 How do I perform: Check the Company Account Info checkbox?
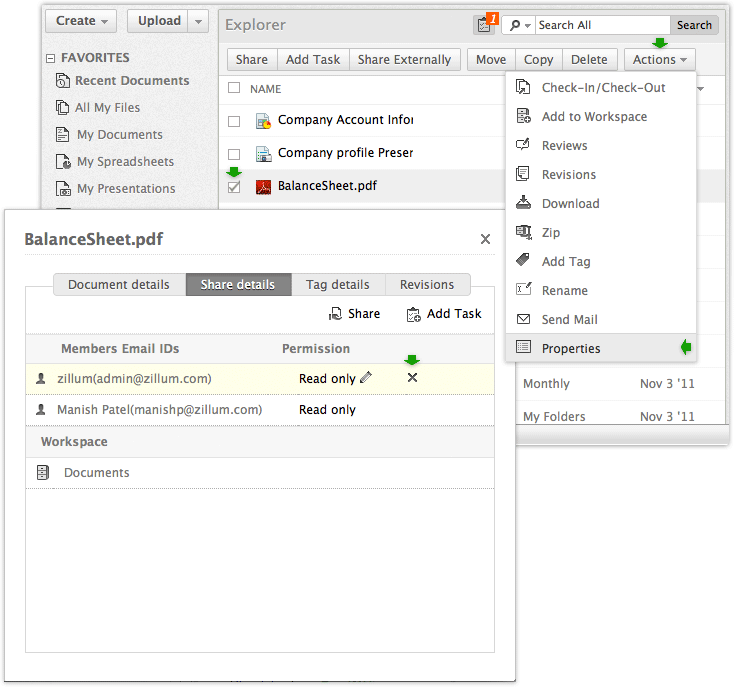click(x=234, y=121)
